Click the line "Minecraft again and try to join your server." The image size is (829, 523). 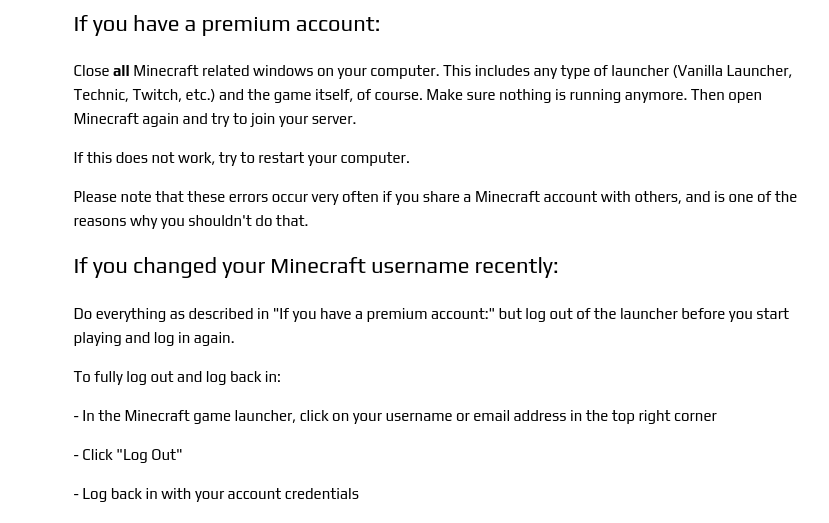(x=215, y=119)
